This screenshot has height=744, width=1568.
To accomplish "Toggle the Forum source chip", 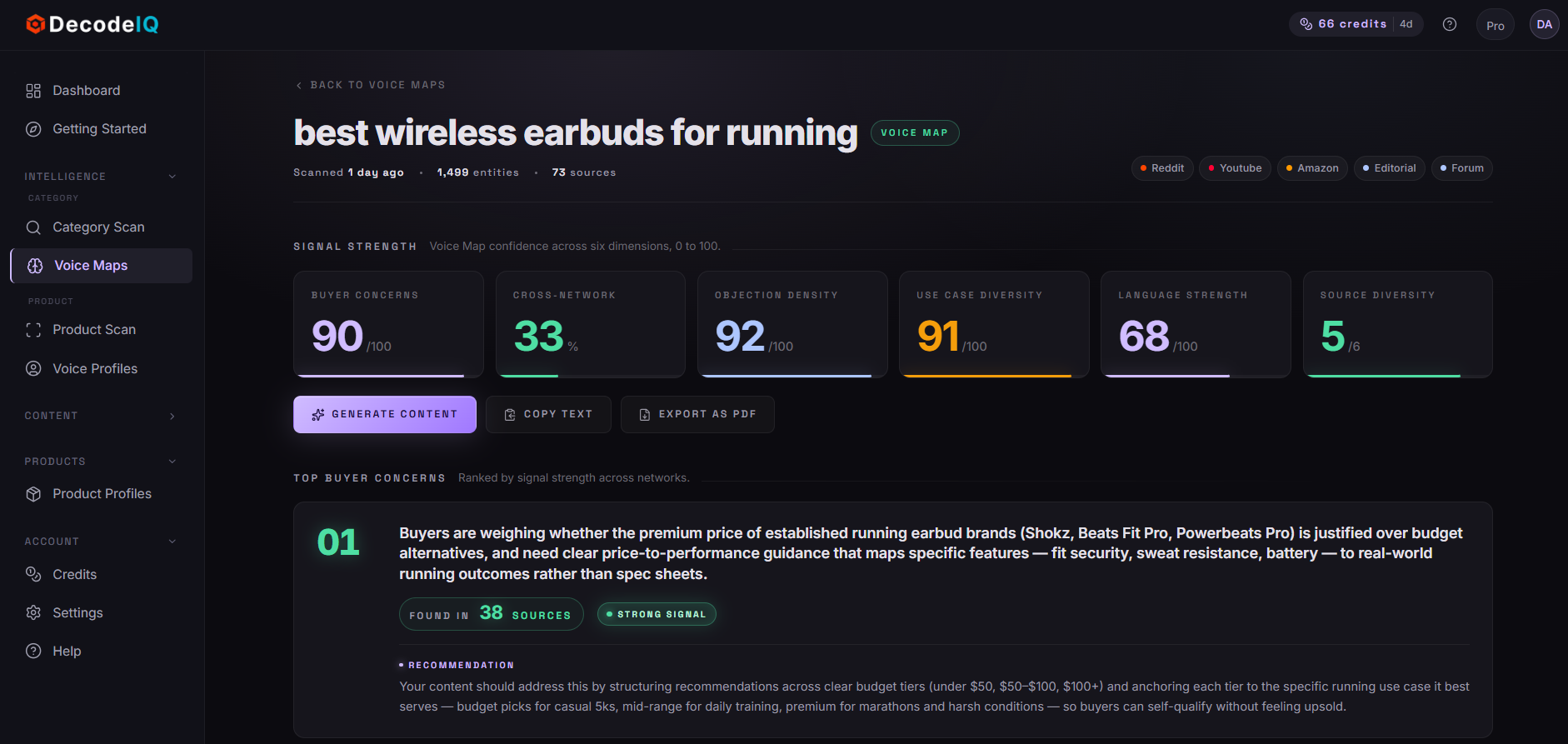I will (1462, 168).
